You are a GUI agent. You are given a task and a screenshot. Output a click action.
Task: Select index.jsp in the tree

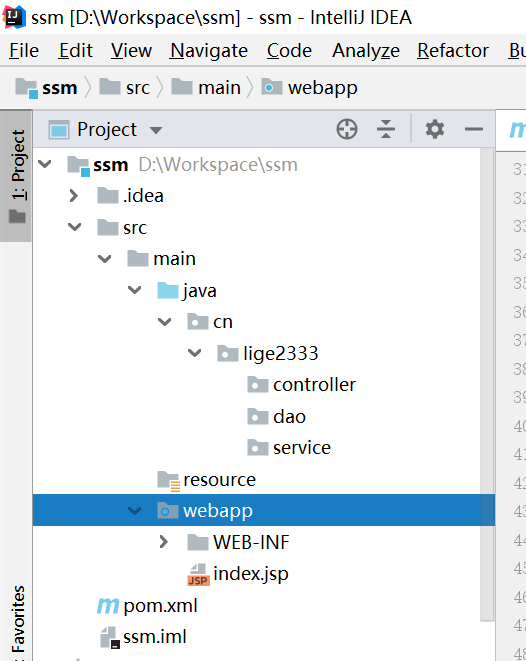pos(264,573)
